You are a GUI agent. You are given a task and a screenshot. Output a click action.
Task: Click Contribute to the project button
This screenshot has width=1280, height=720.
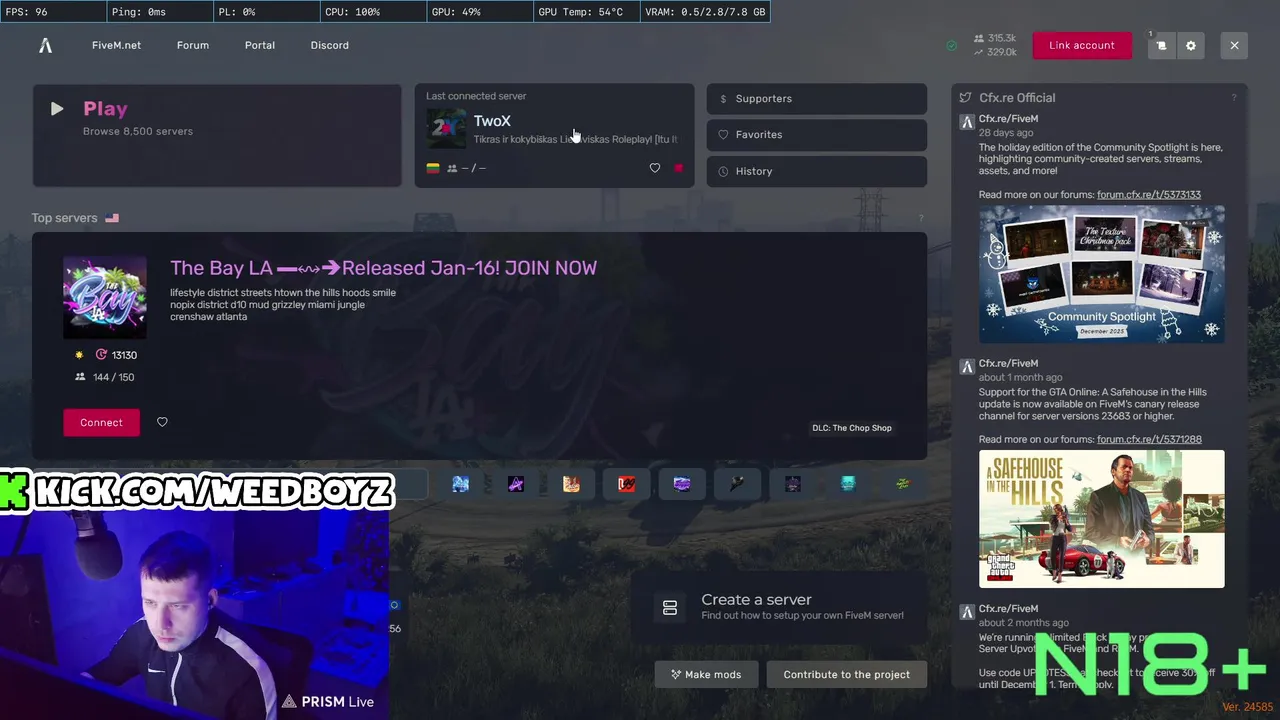846,674
